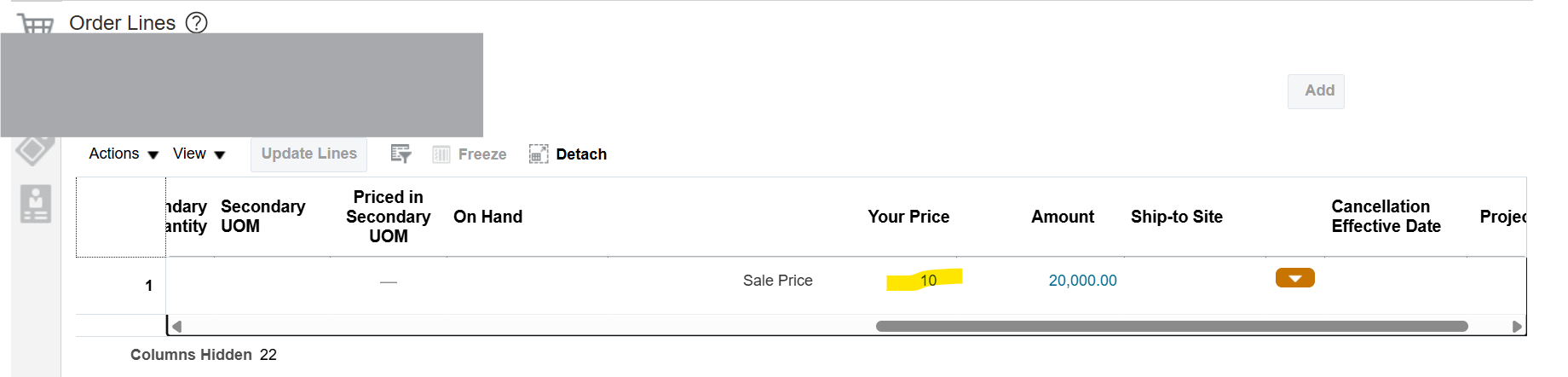Click the Freeze column icon
1568x377 pixels.
coord(441,154)
